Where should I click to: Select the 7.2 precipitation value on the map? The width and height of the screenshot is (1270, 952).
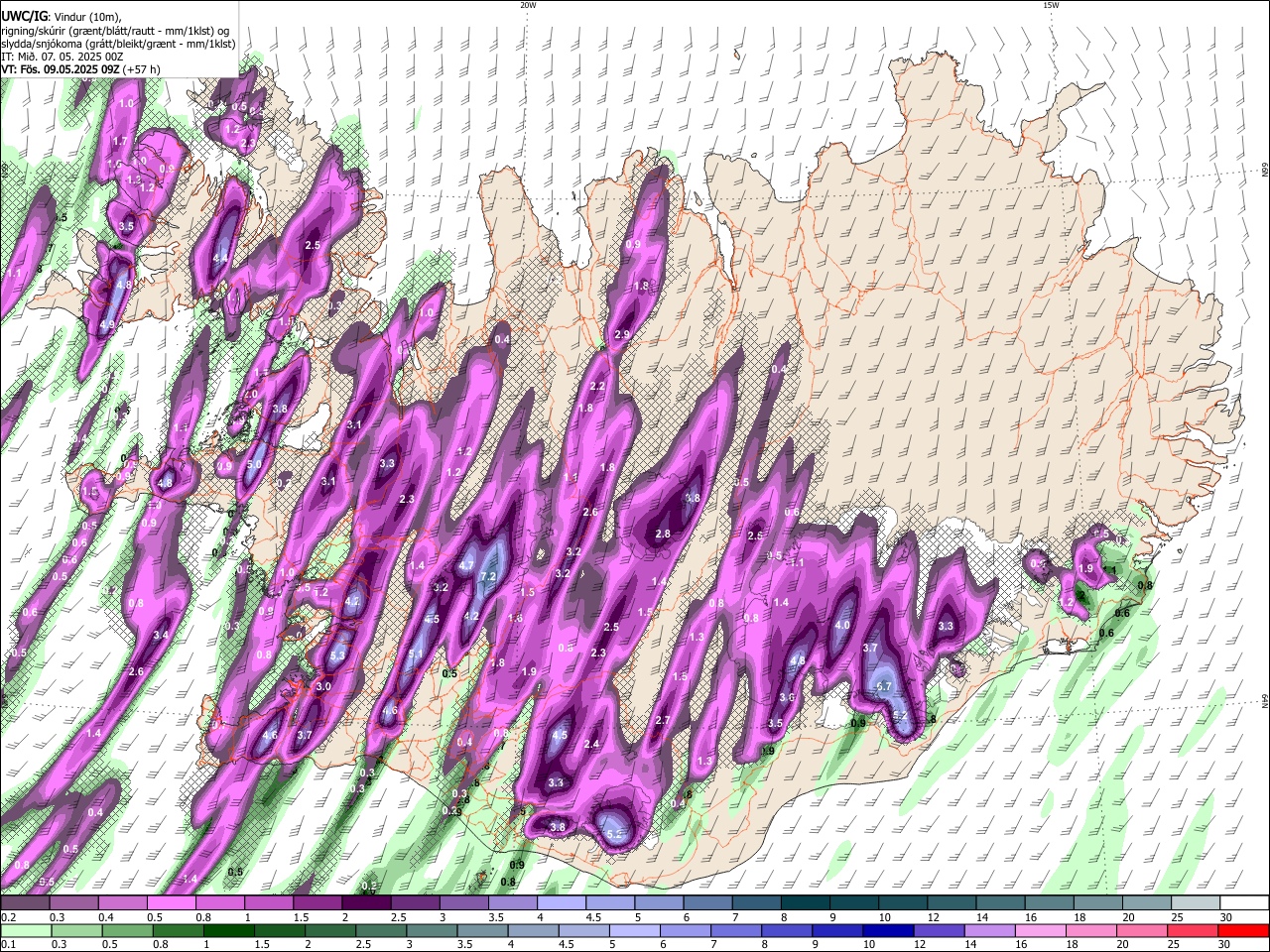click(x=487, y=576)
